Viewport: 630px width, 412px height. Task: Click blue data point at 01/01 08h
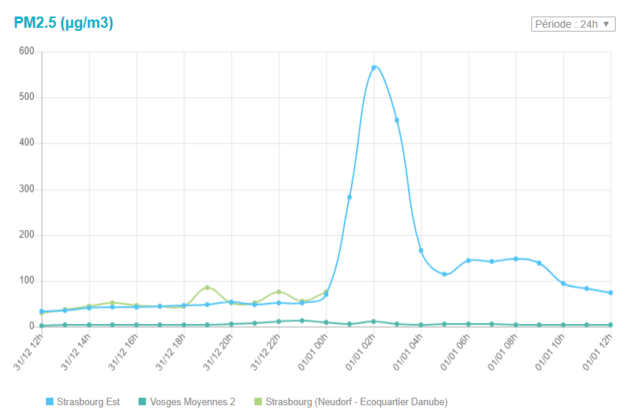[516, 259]
